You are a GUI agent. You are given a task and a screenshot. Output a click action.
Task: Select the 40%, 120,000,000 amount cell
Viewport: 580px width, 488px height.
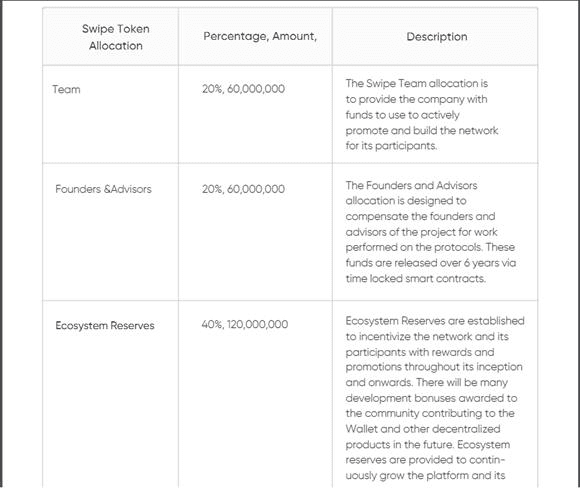click(245, 324)
